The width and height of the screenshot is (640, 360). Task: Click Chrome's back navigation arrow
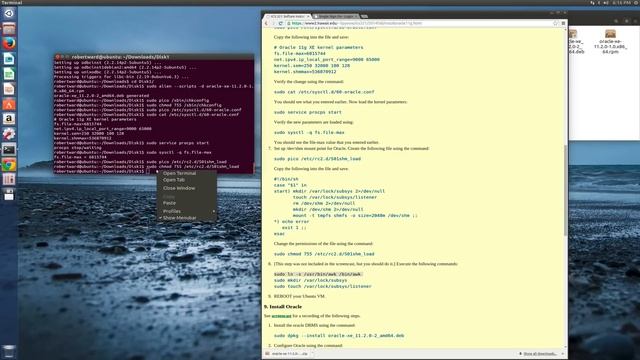tap(267, 23)
